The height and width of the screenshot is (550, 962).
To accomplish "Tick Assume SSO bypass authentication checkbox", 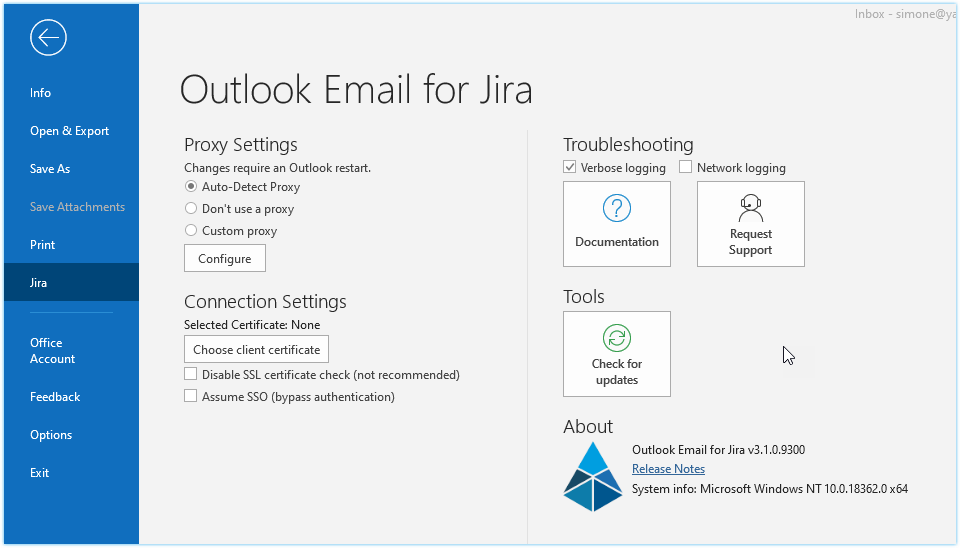I will [191, 397].
